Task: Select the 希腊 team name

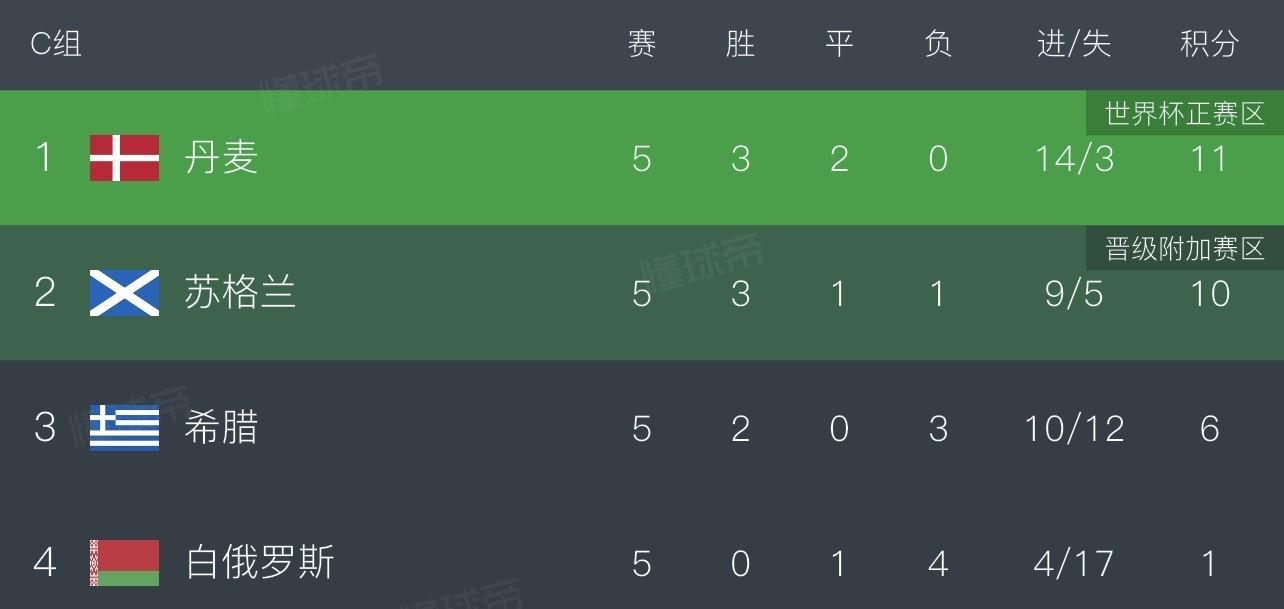Action: tap(221, 428)
